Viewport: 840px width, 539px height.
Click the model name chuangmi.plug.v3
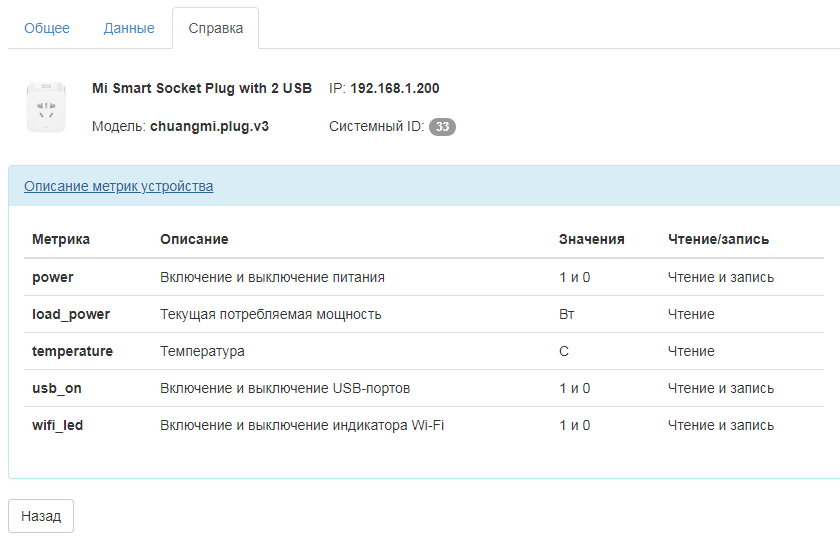pos(209,127)
